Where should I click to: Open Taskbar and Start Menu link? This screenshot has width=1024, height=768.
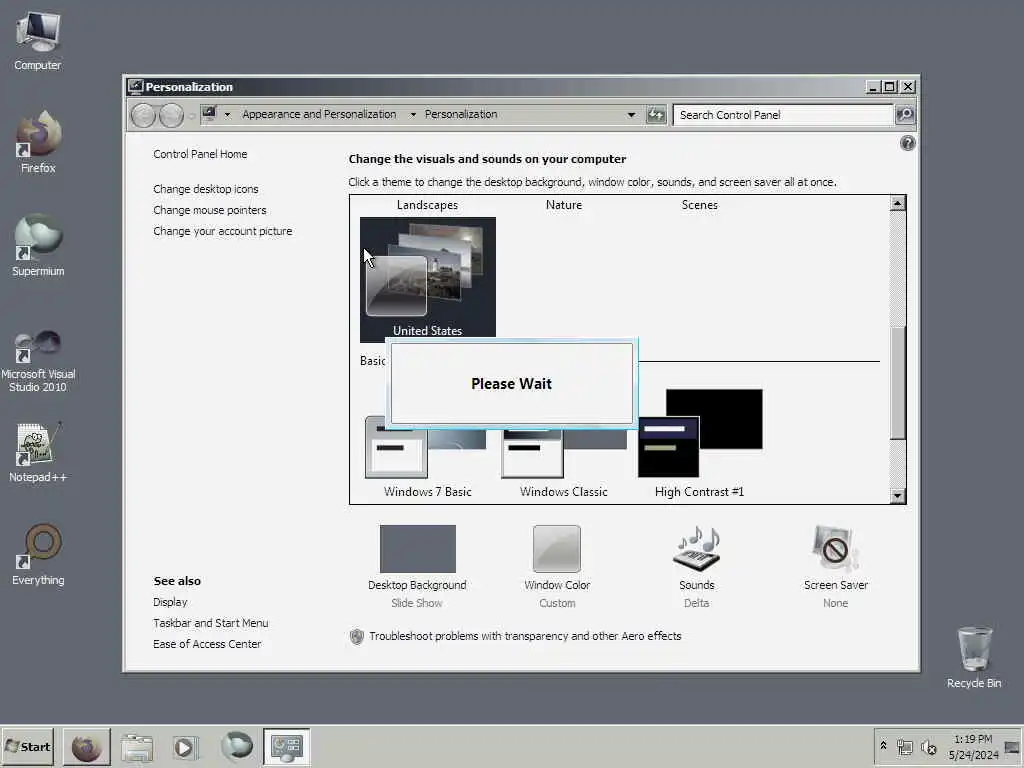click(210, 623)
